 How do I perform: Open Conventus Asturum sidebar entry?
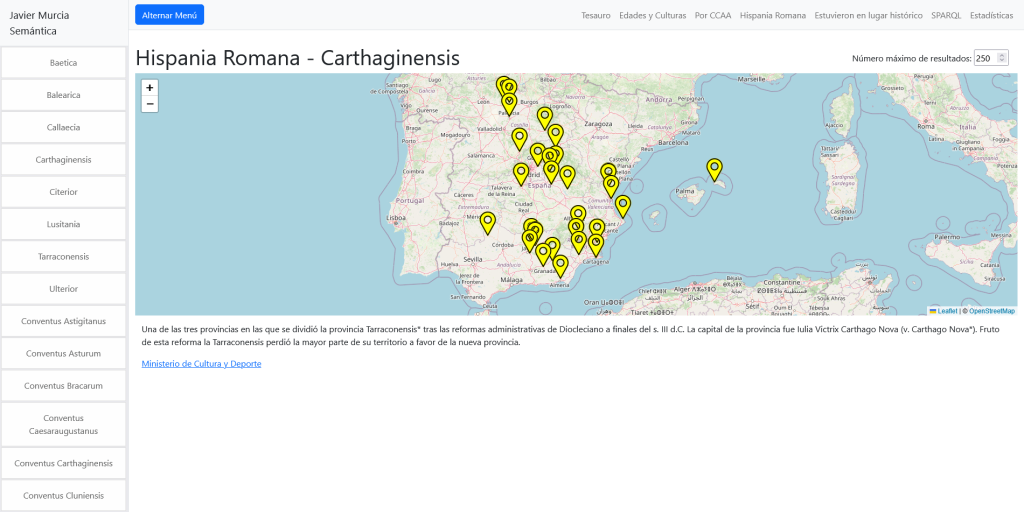[64, 353]
